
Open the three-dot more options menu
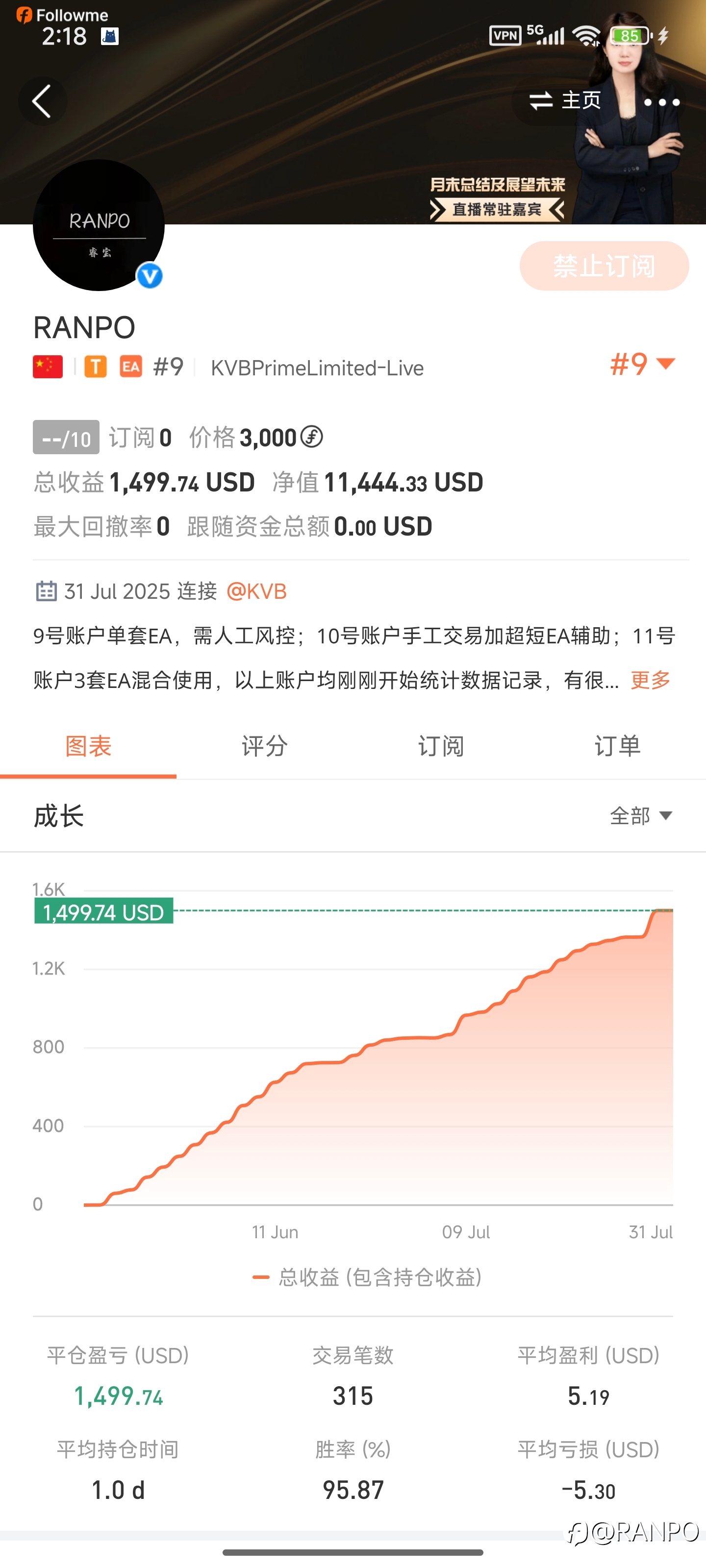coord(661,102)
